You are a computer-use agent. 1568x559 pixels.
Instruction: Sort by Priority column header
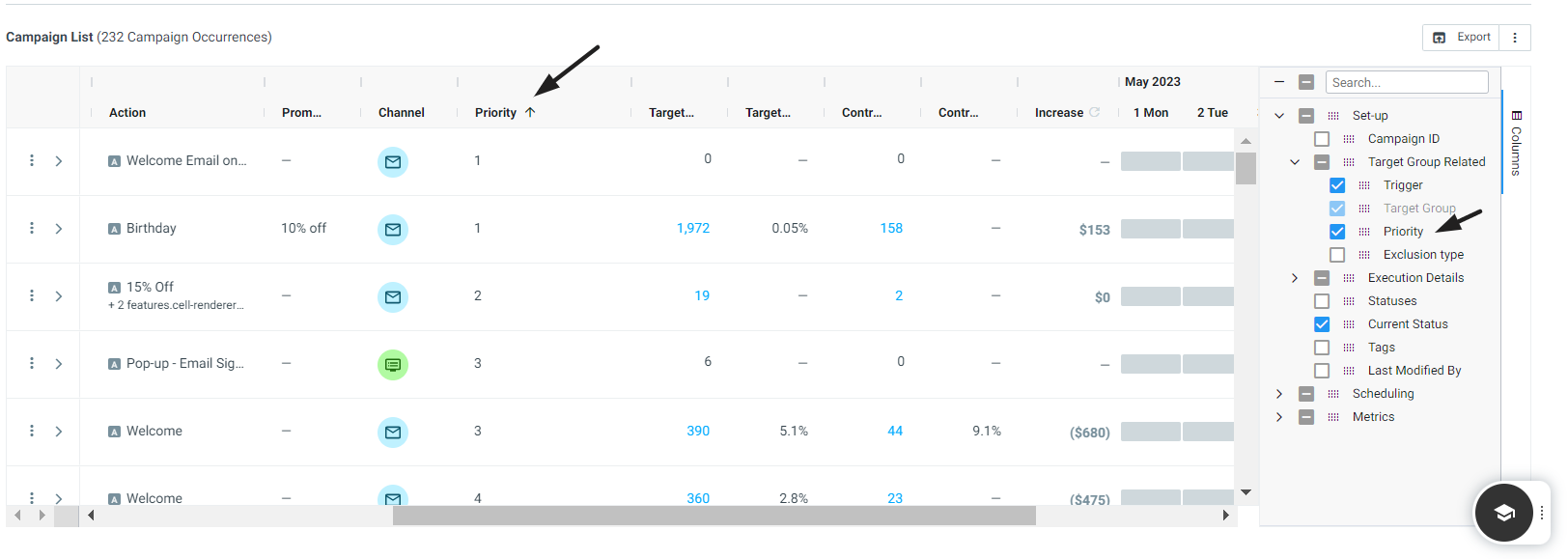point(495,113)
